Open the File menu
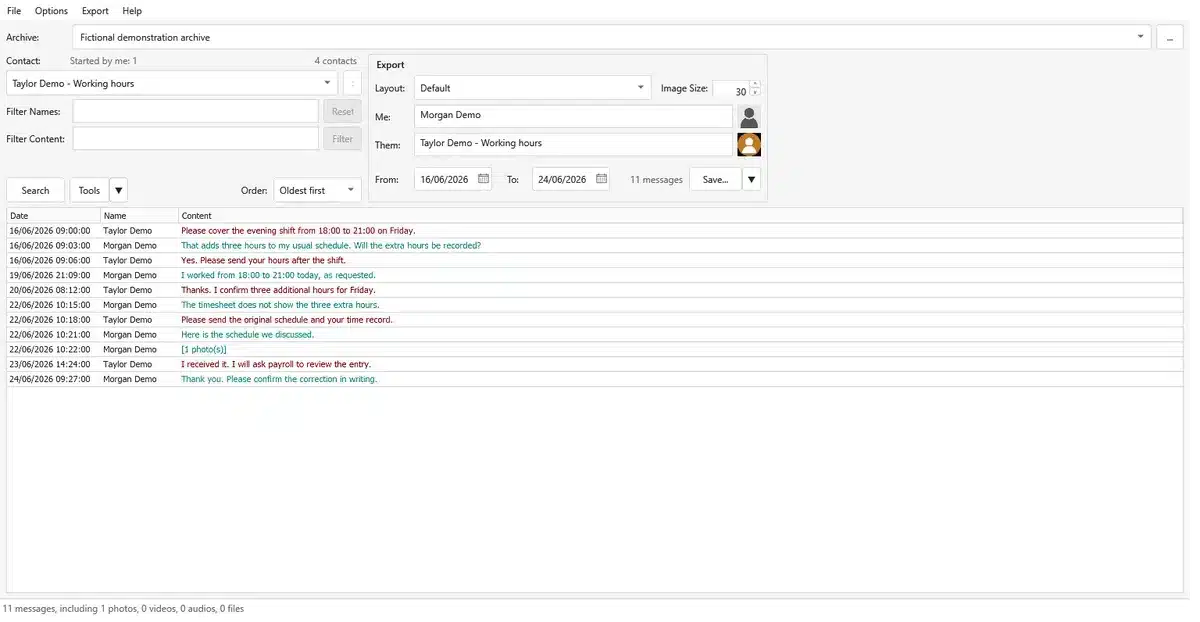 tap(14, 11)
